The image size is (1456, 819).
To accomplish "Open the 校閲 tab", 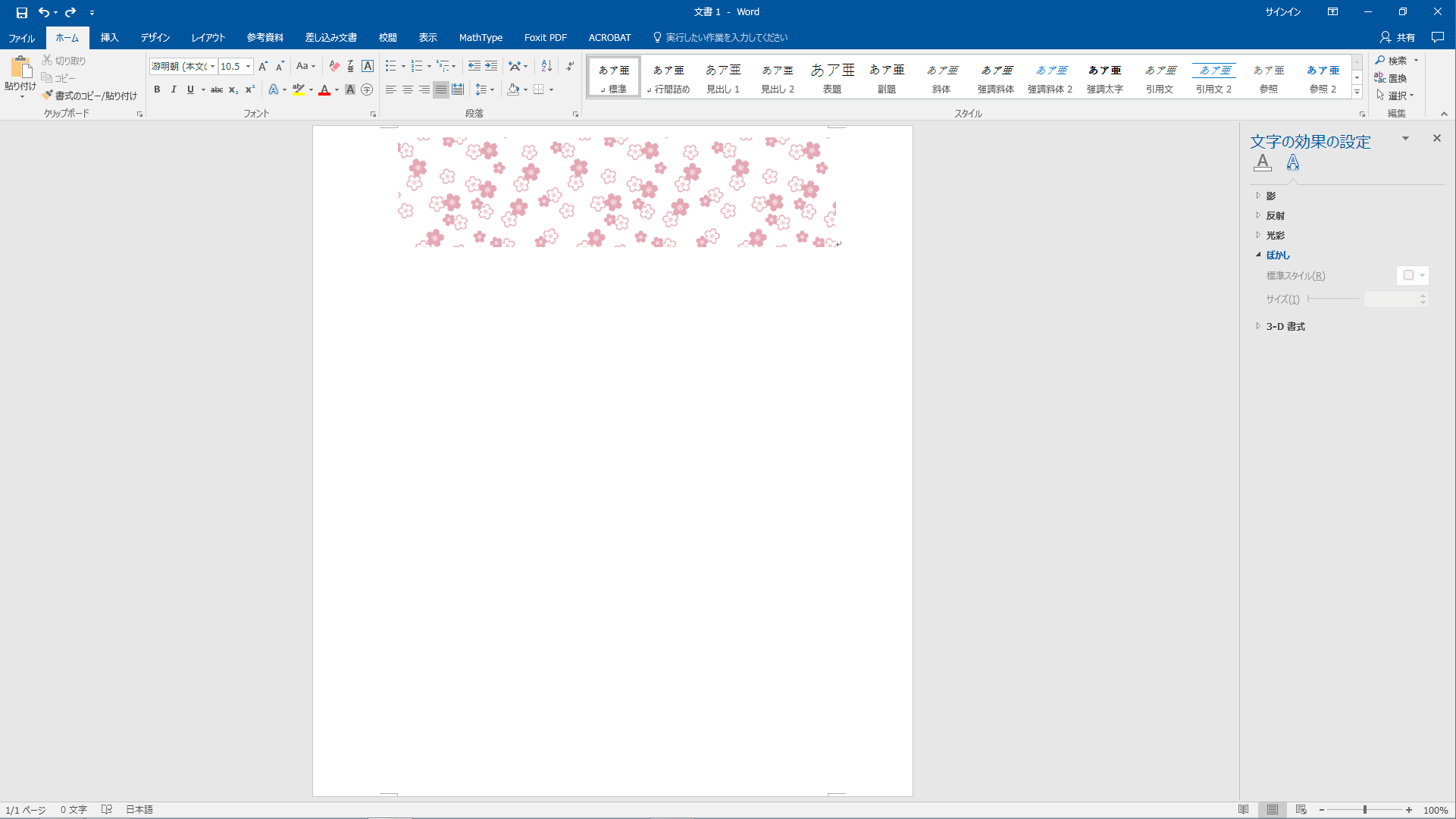I will (388, 37).
